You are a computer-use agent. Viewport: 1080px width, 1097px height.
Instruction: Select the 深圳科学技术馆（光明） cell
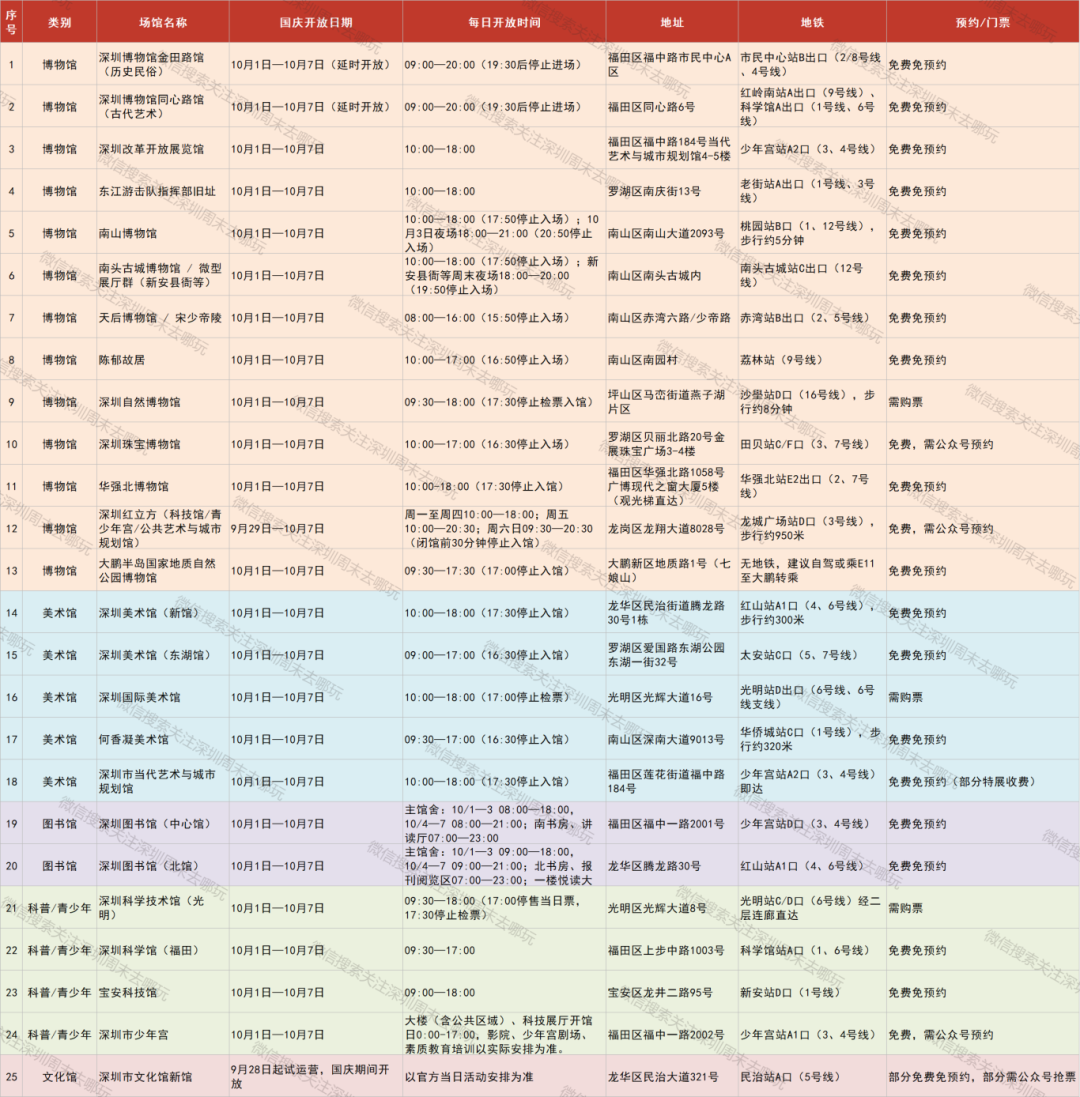point(162,907)
